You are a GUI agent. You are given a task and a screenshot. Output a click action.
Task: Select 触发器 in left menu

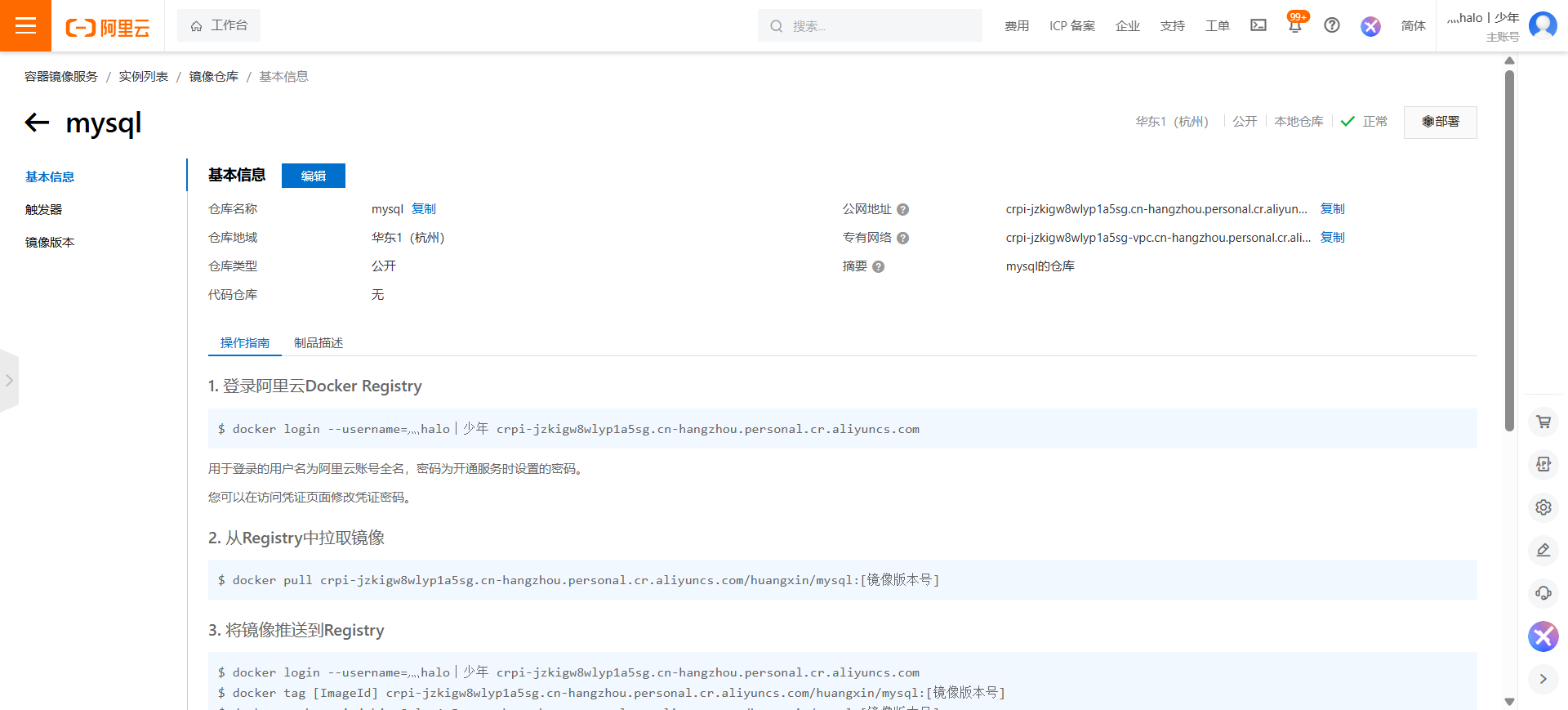44,210
